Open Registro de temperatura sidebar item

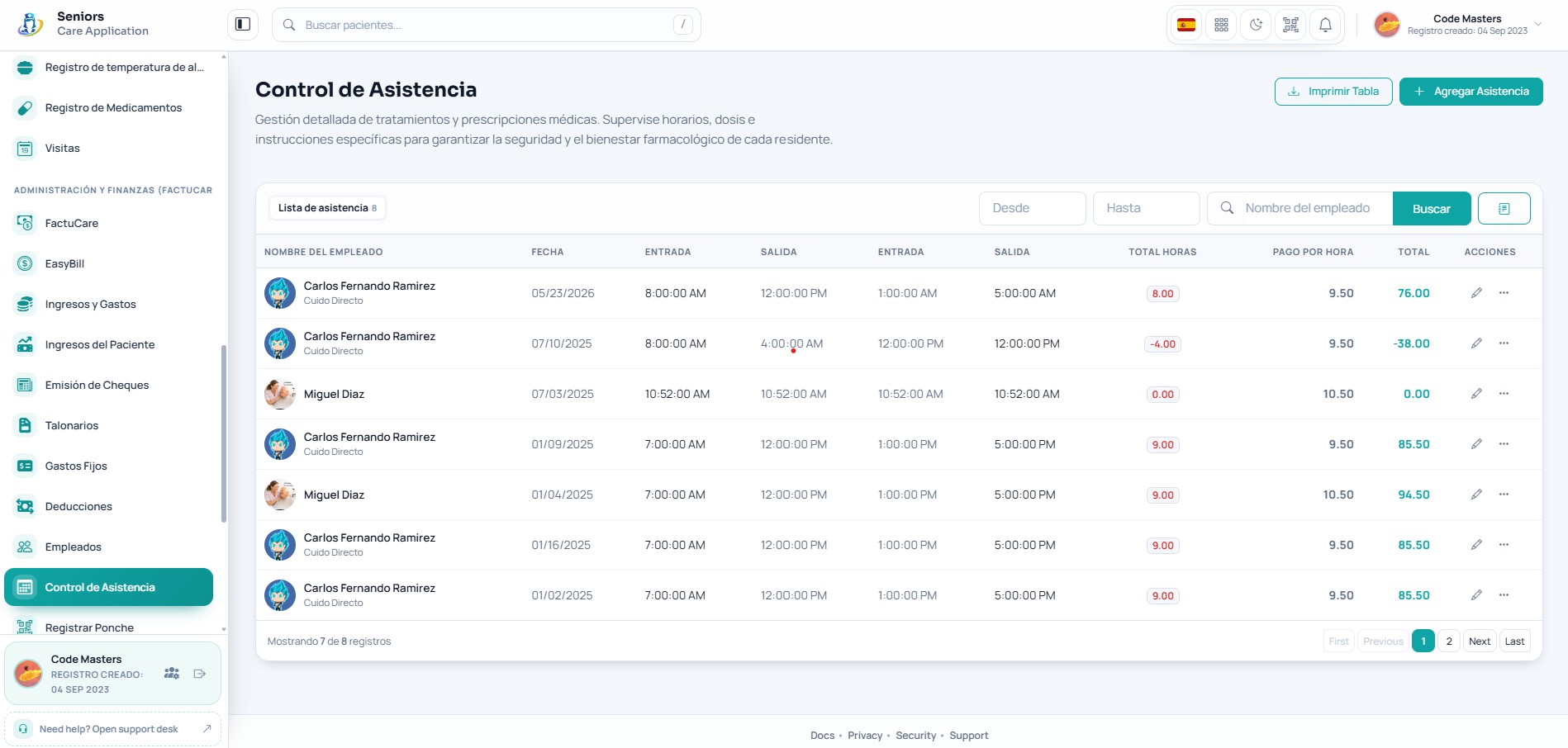(x=109, y=68)
